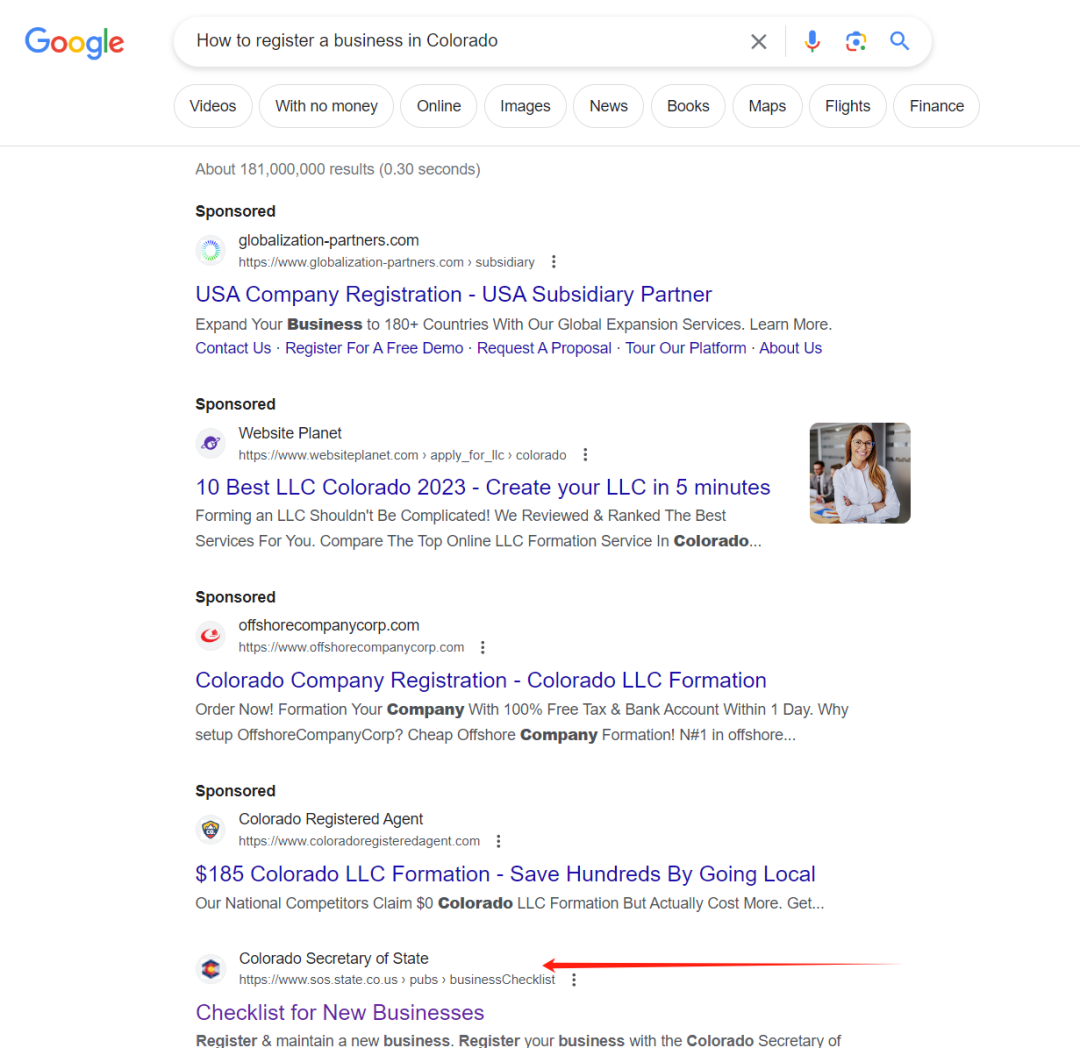
Task: Click the businesswoman thumbnail image
Action: point(860,473)
